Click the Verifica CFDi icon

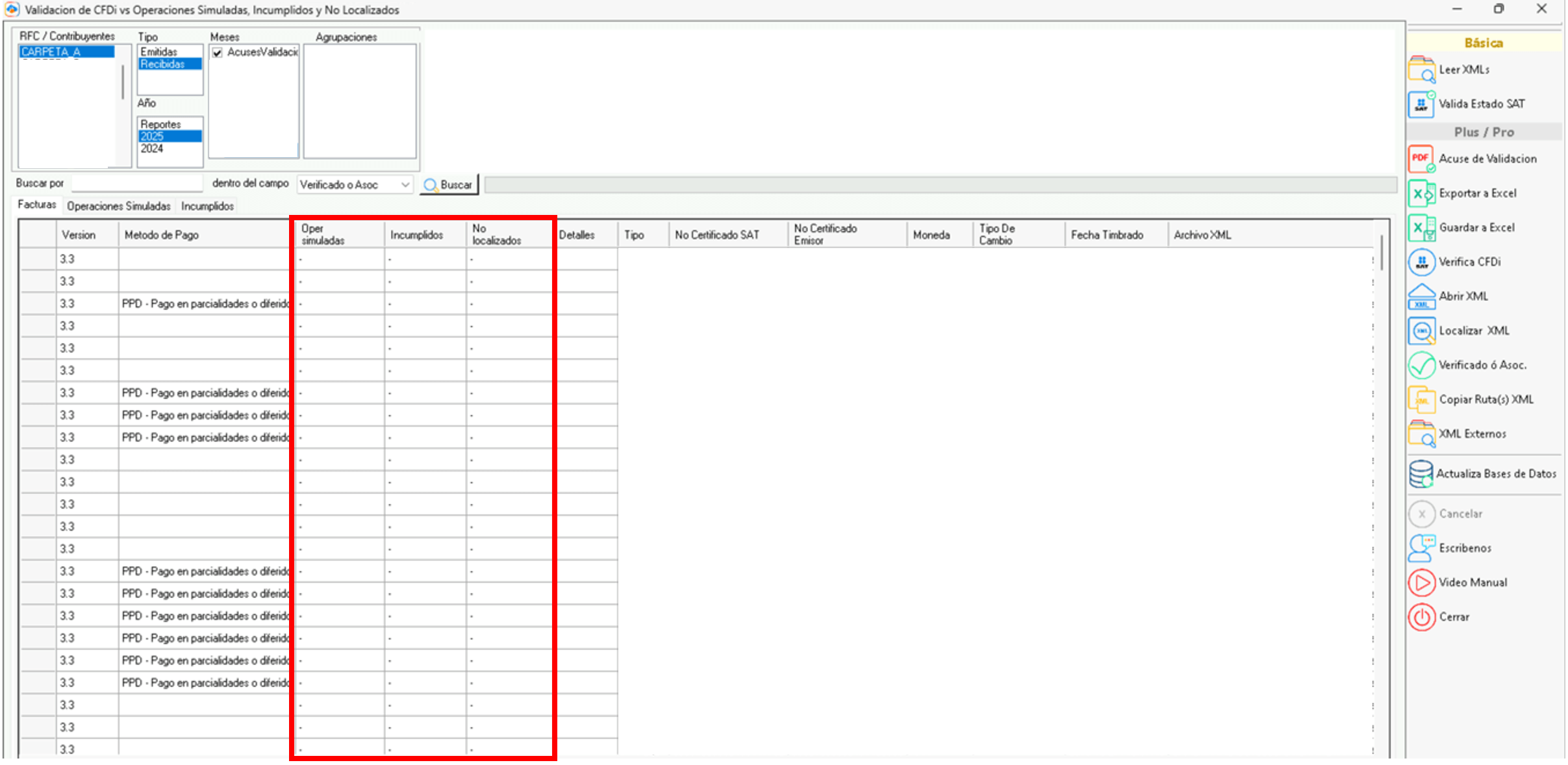[x=1421, y=262]
